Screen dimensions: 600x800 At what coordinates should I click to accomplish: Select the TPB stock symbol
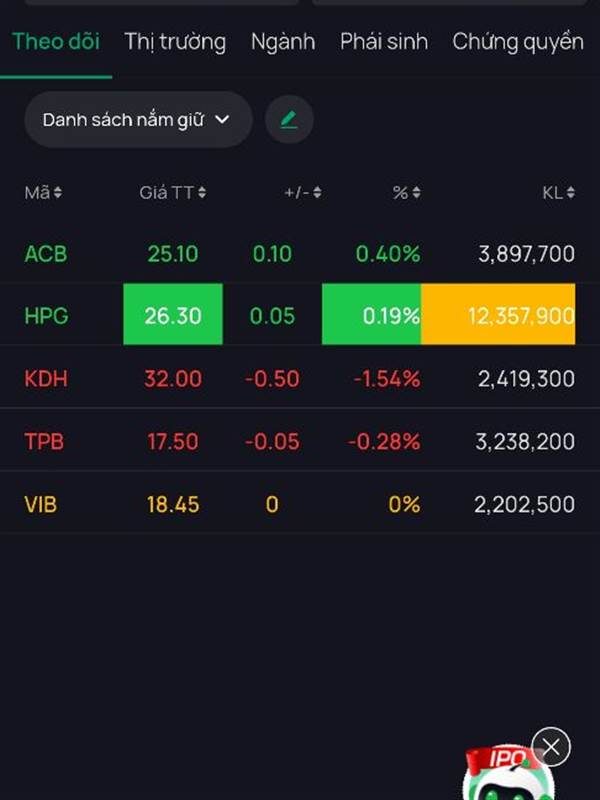44,441
